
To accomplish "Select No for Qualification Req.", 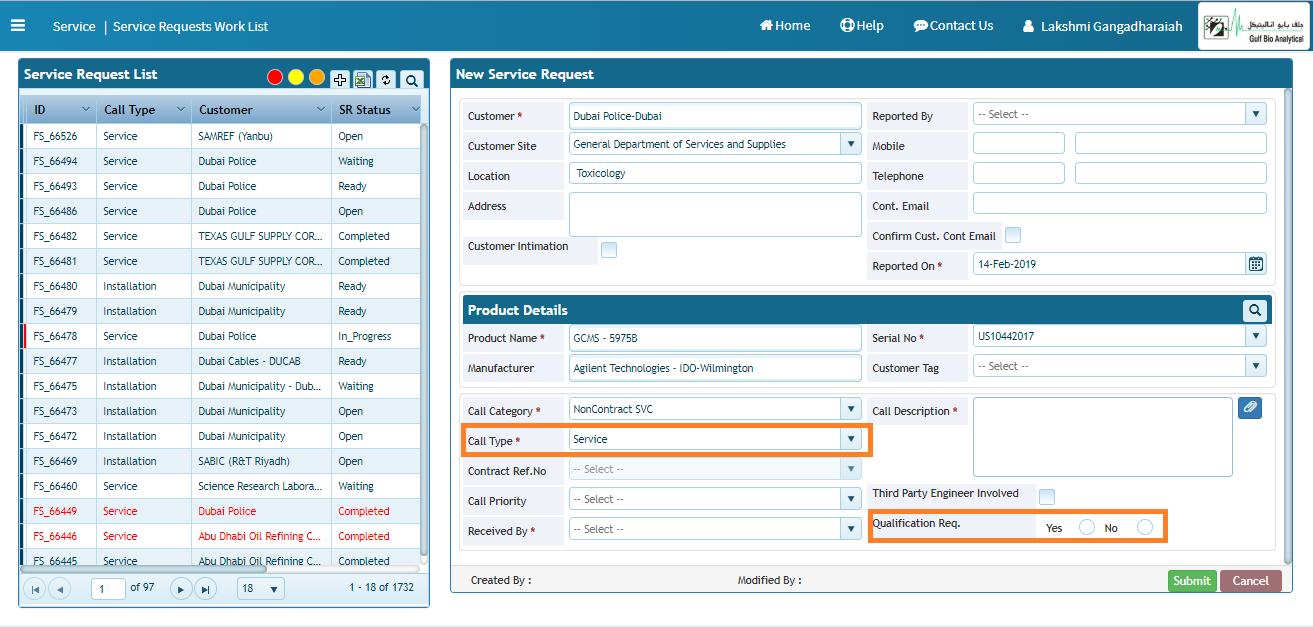I will (1145, 527).
